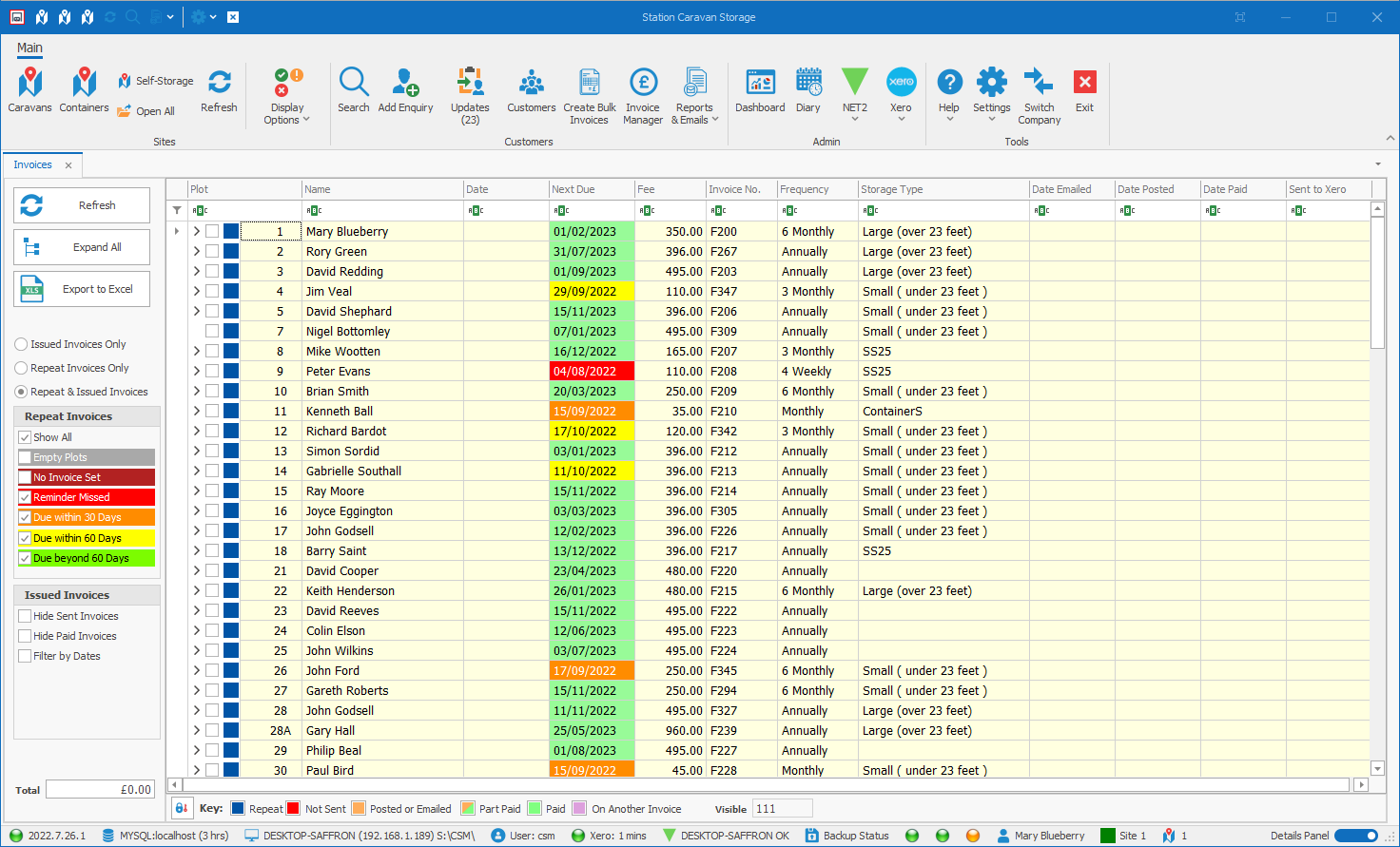This screenshot has height=847, width=1400.
Task: Select Issued Invoices Only radio button
Action: [x=21, y=344]
